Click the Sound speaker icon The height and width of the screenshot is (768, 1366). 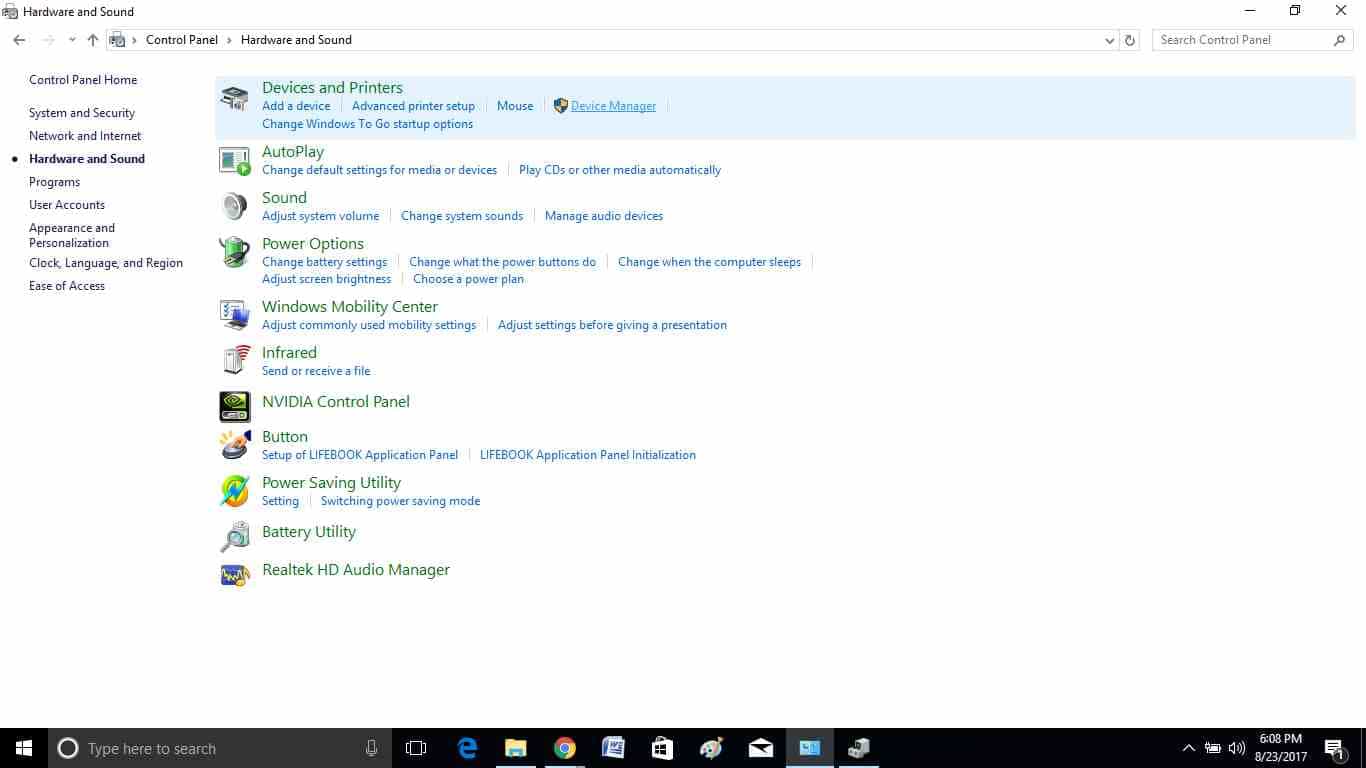pyautogui.click(x=234, y=206)
